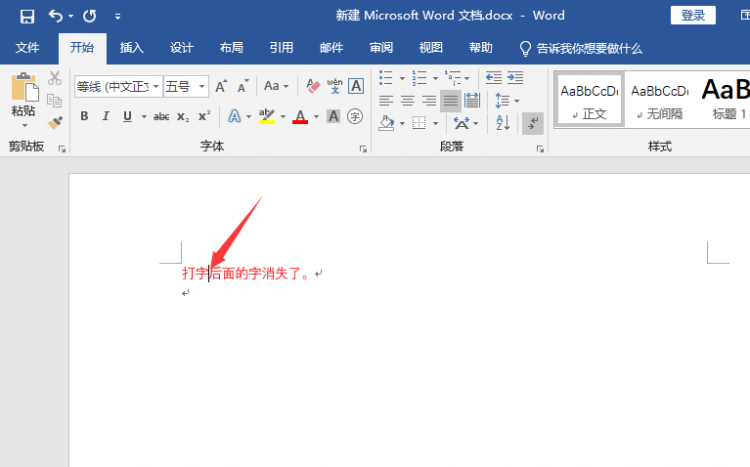750x467 pixels.
Task: Save the document with the floppy icon
Action: 27,16
